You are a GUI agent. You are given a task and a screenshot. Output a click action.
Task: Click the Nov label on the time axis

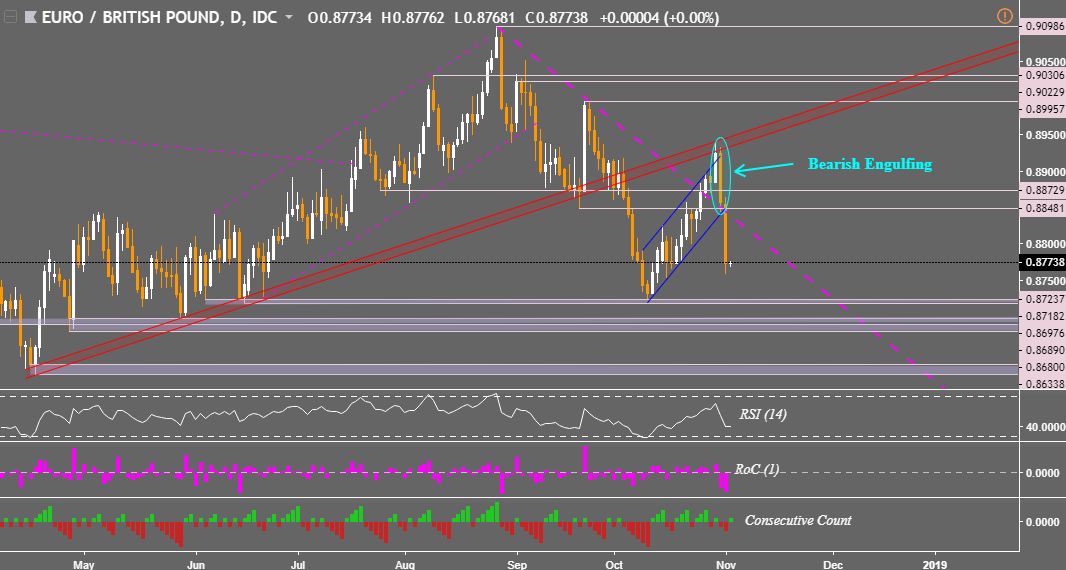coord(726,565)
